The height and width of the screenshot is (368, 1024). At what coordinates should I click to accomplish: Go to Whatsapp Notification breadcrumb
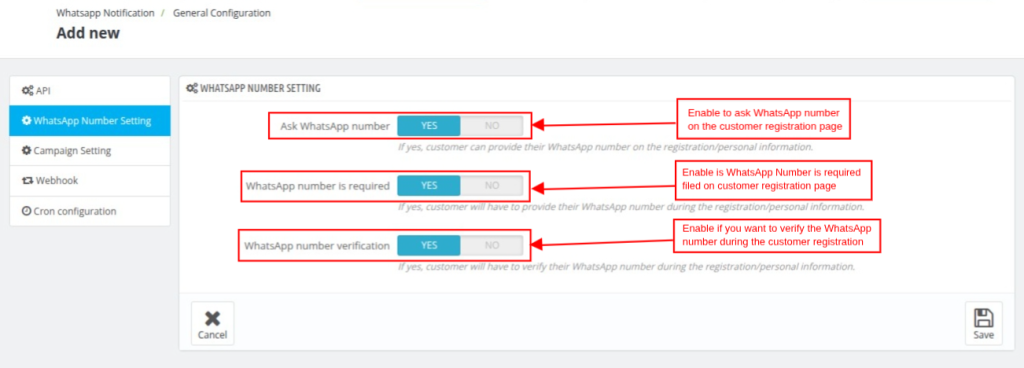pos(105,13)
